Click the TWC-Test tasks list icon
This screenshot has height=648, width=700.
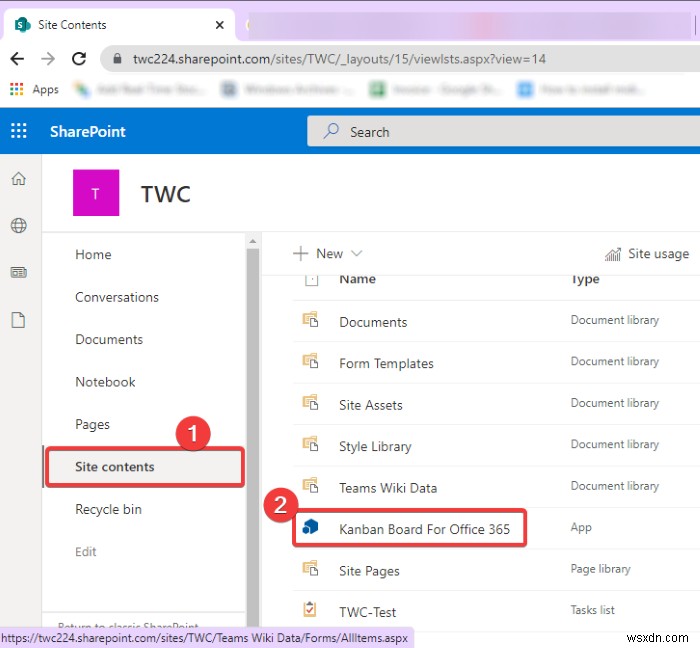coord(310,609)
